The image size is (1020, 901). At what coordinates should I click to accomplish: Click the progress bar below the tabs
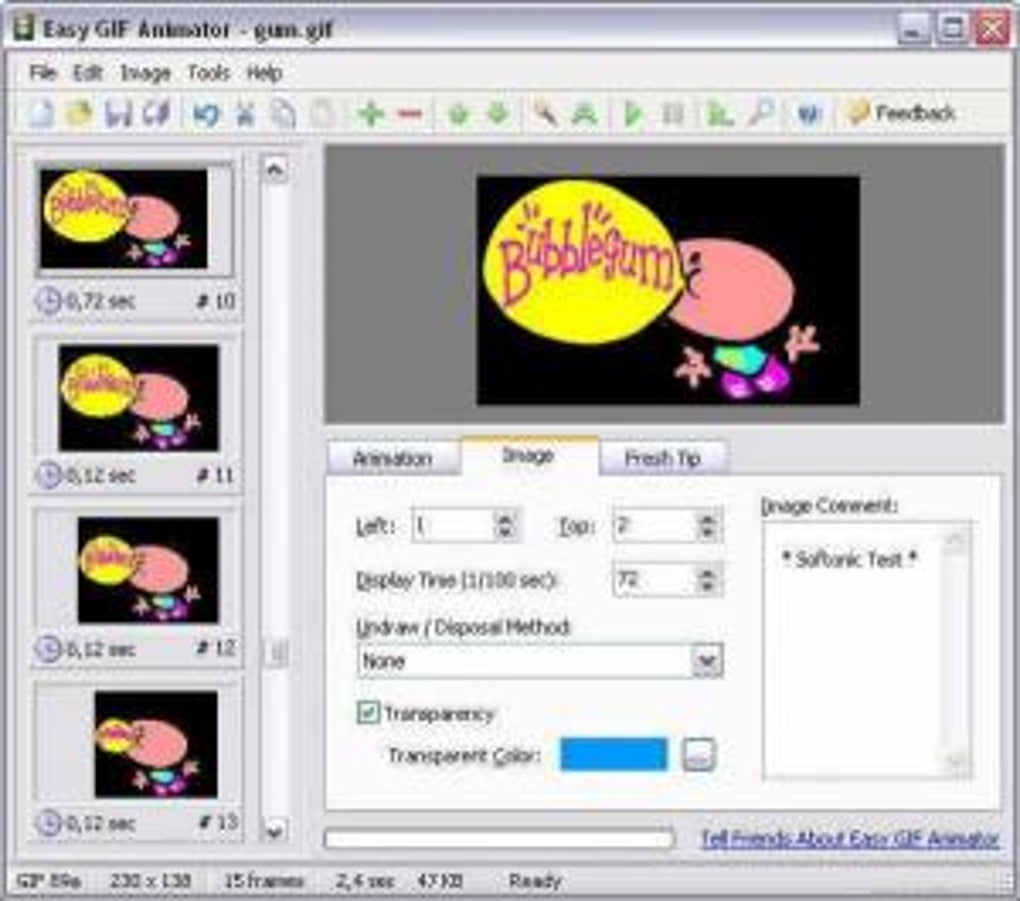[499, 838]
